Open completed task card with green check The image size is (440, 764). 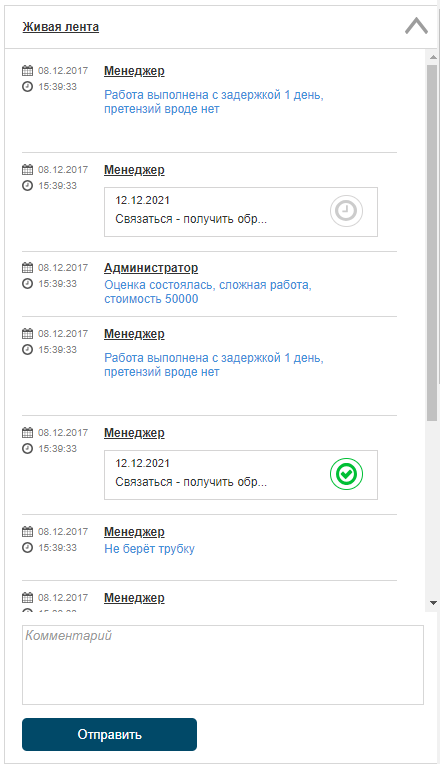[241, 475]
